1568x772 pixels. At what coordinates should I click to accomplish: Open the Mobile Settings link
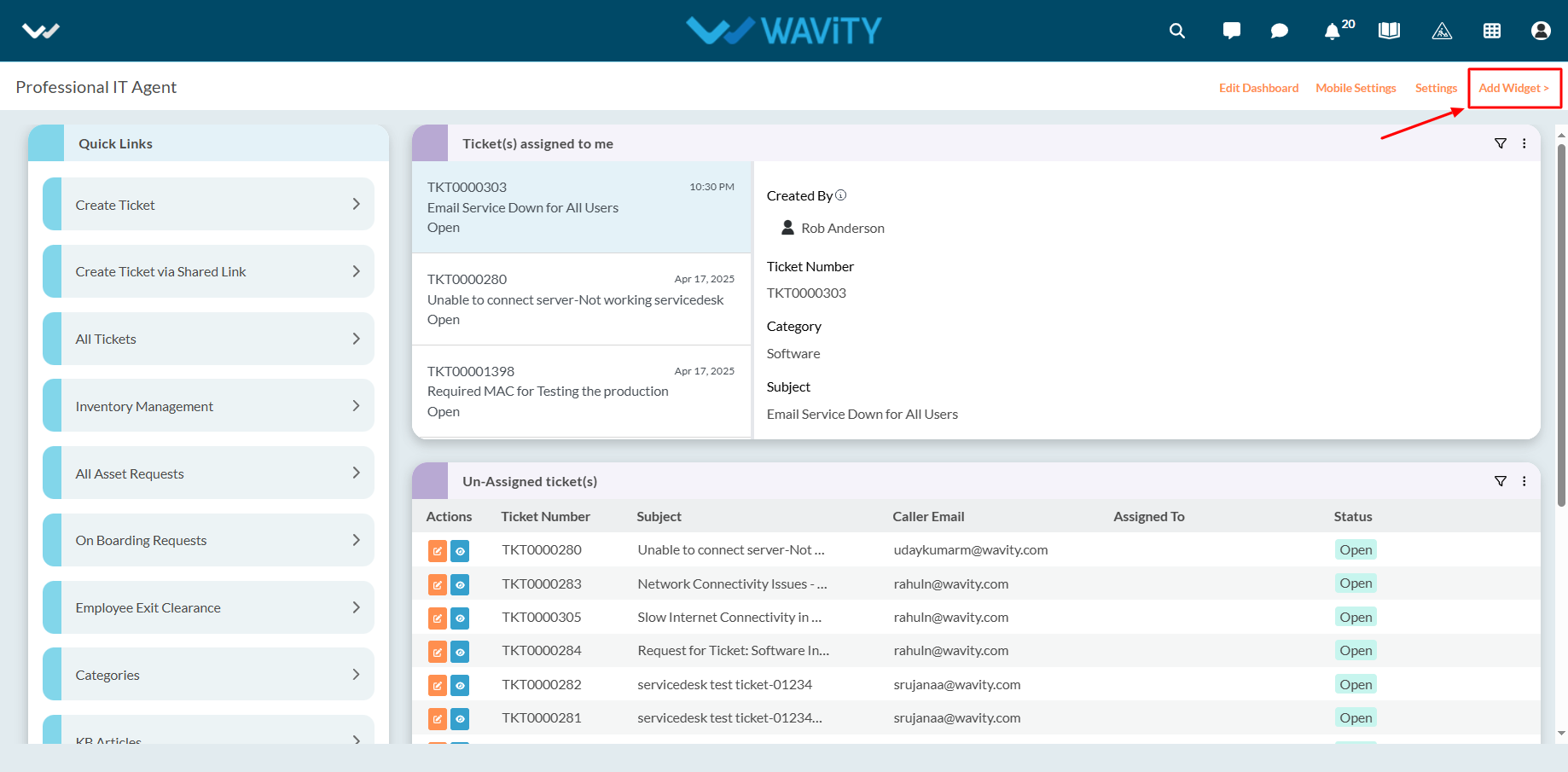click(x=1356, y=88)
